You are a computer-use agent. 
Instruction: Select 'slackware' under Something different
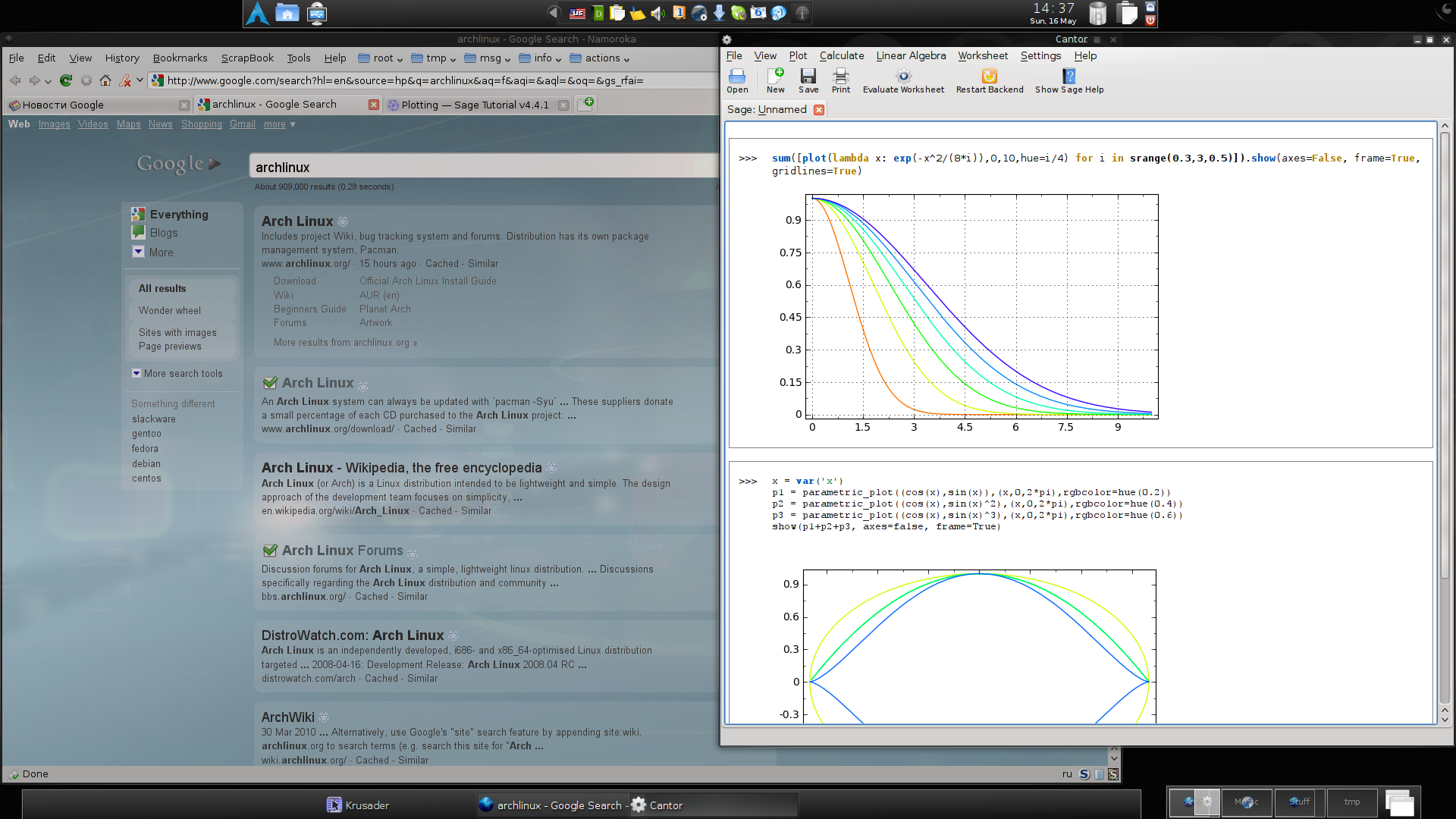coord(154,419)
